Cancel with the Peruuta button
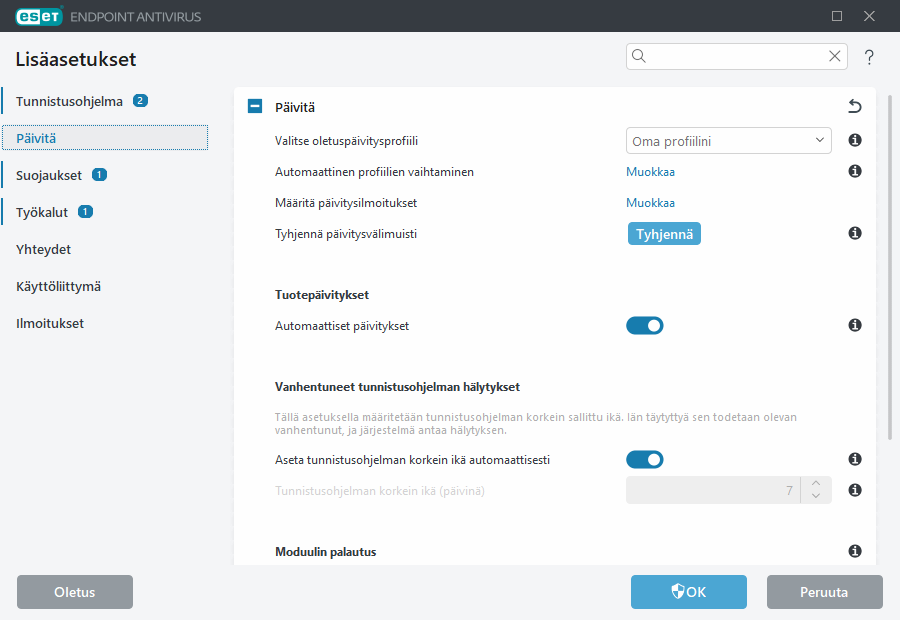 [x=824, y=592]
